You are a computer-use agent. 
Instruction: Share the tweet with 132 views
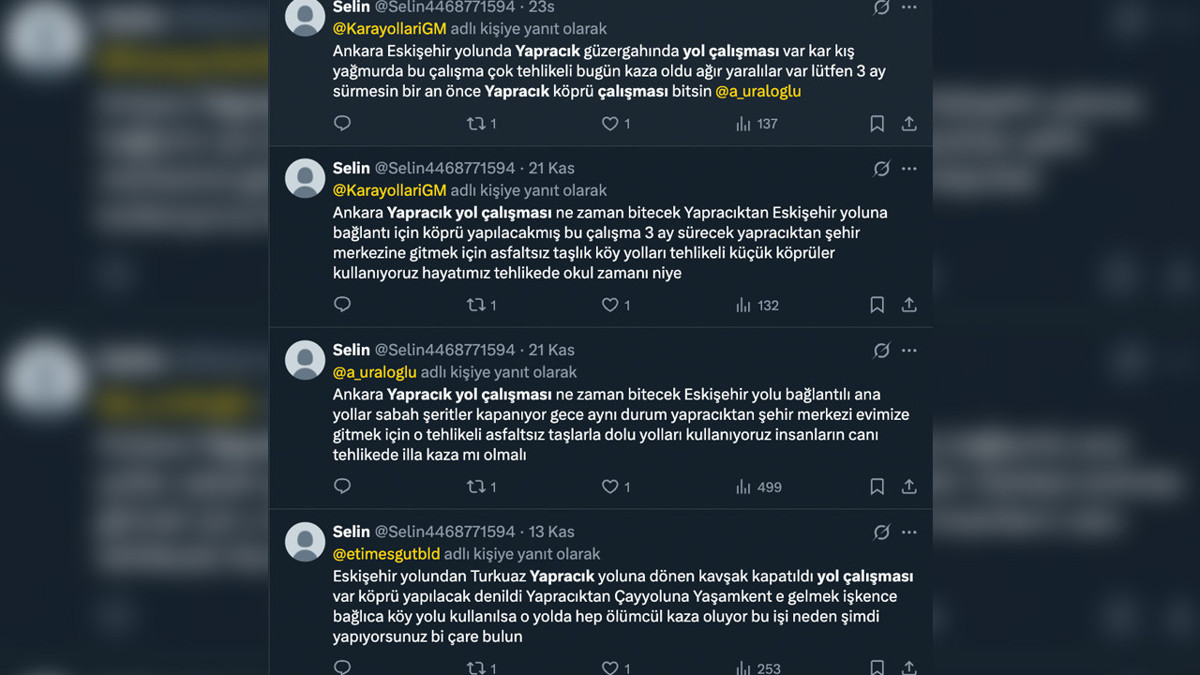point(909,305)
